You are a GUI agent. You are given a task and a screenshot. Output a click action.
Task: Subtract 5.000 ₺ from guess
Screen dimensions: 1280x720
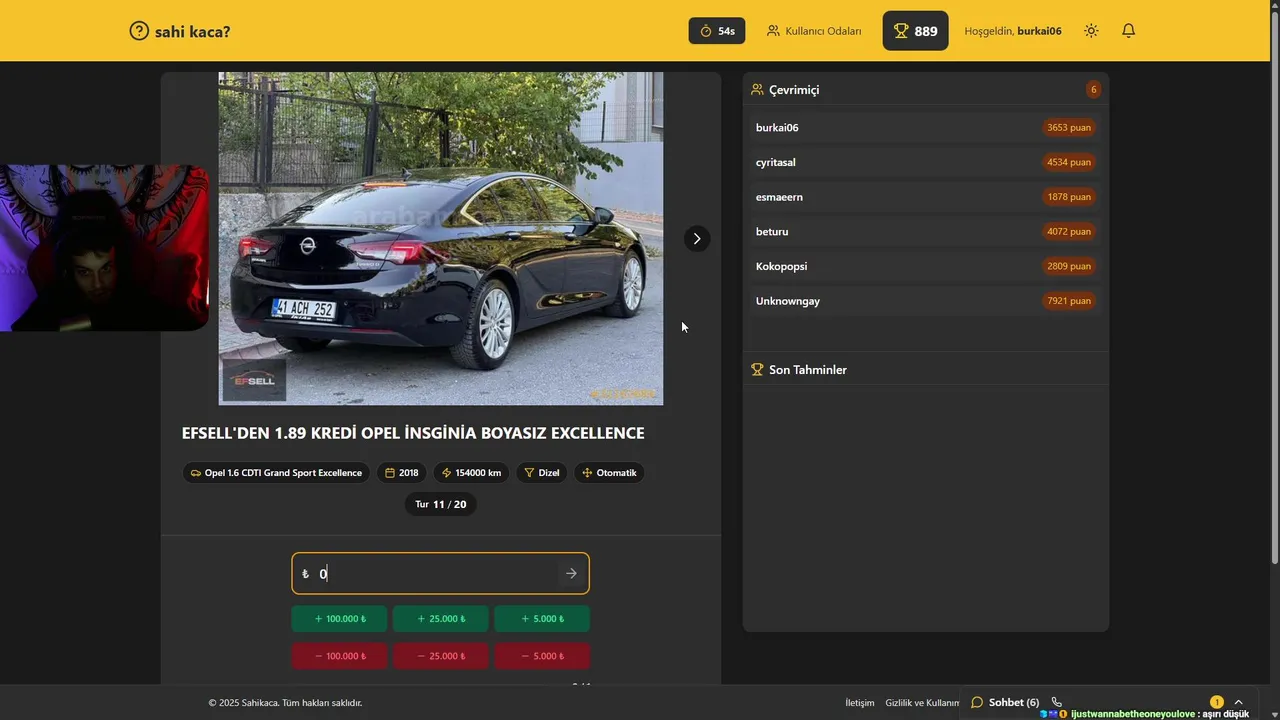[542, 656]
